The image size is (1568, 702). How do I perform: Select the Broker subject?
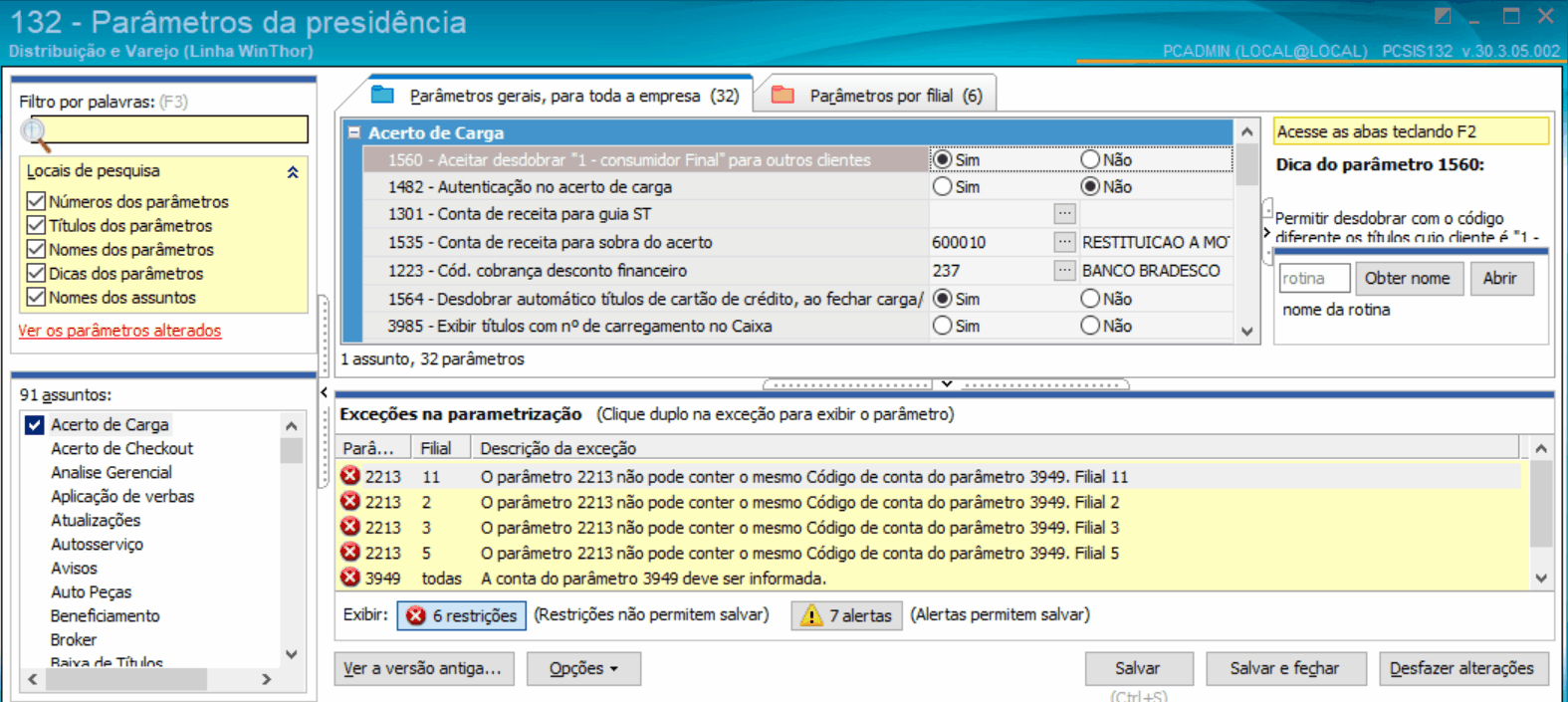coord(74,639)
